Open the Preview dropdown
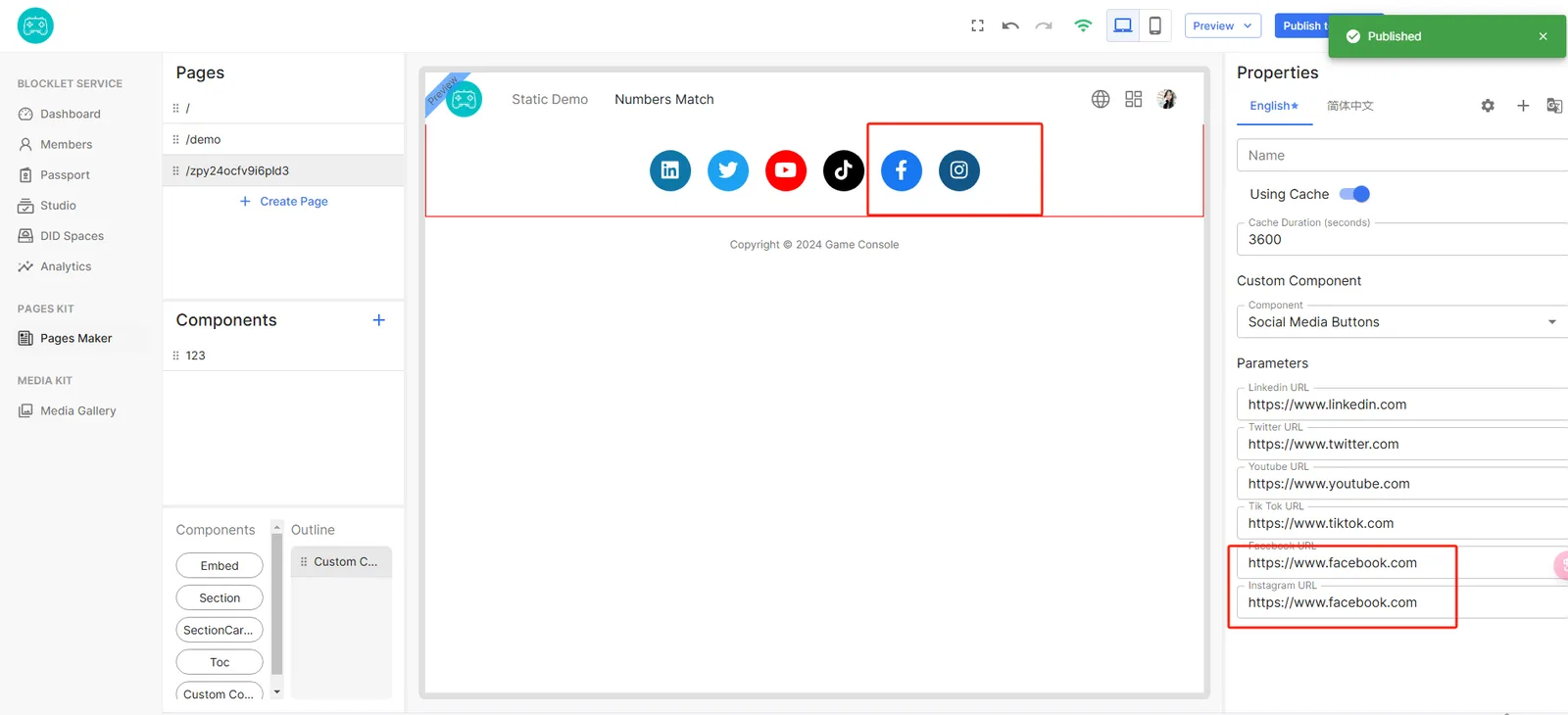This screenshot has height=715, width=1568. (1222, 26)
